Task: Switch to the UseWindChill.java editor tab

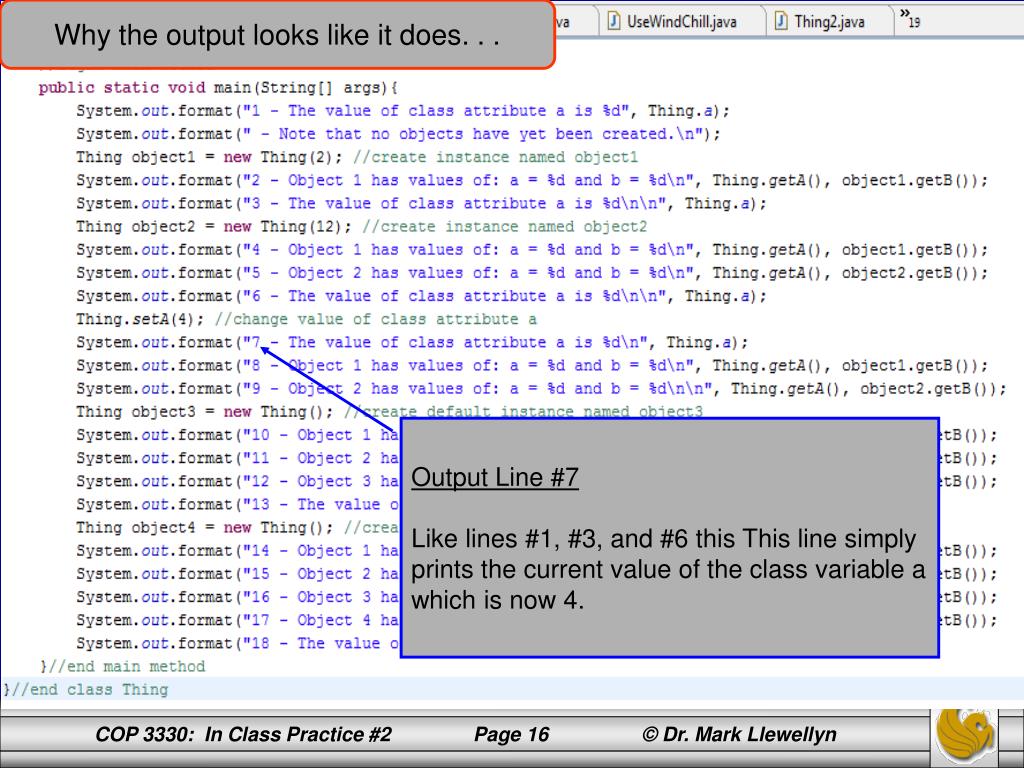Action: click(681, 22)
